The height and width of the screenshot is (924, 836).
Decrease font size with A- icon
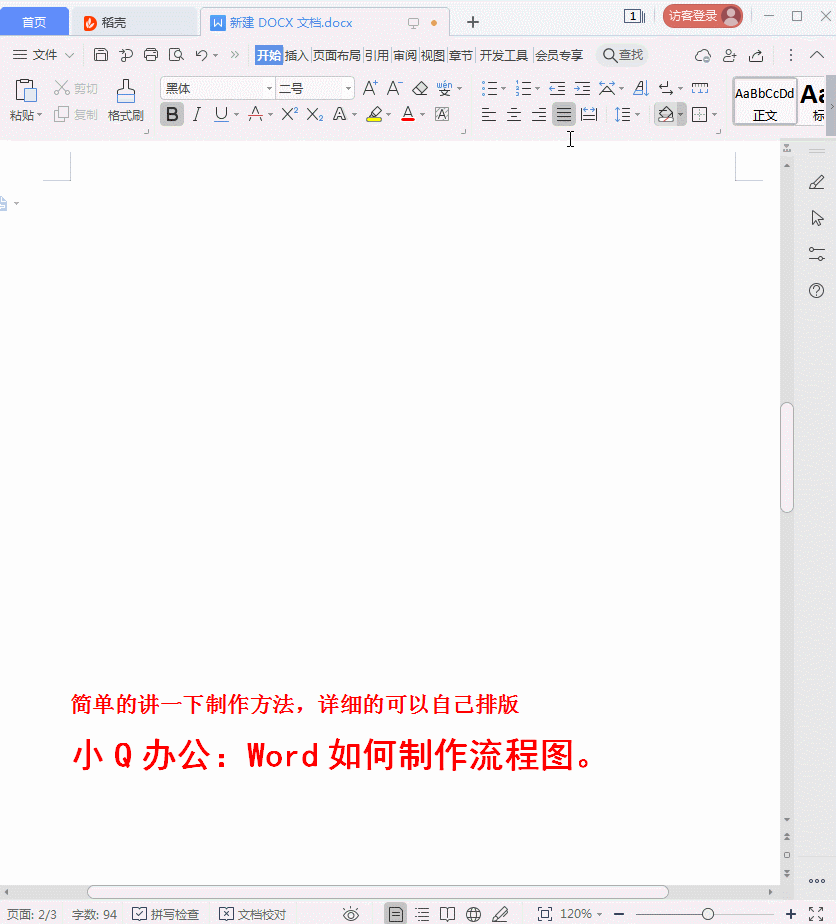click(x=395, y=88)
